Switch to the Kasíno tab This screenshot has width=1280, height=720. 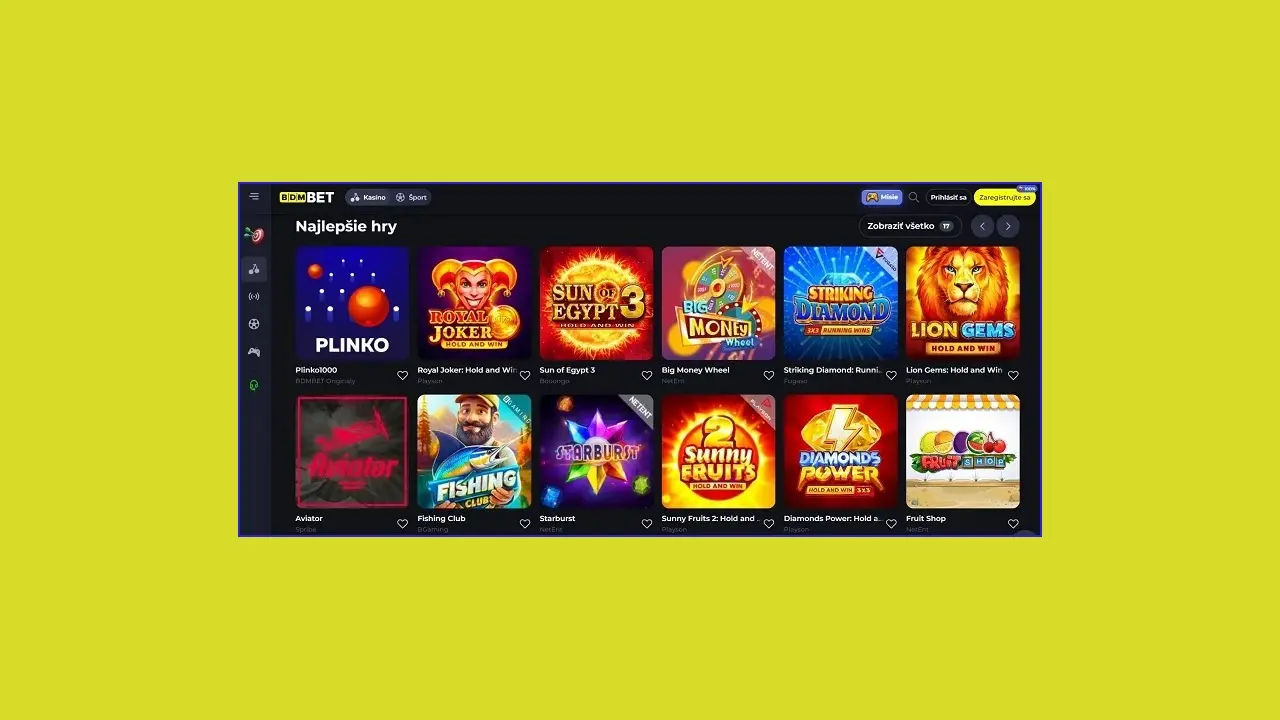pyautogui.click(x=368, y=197)
